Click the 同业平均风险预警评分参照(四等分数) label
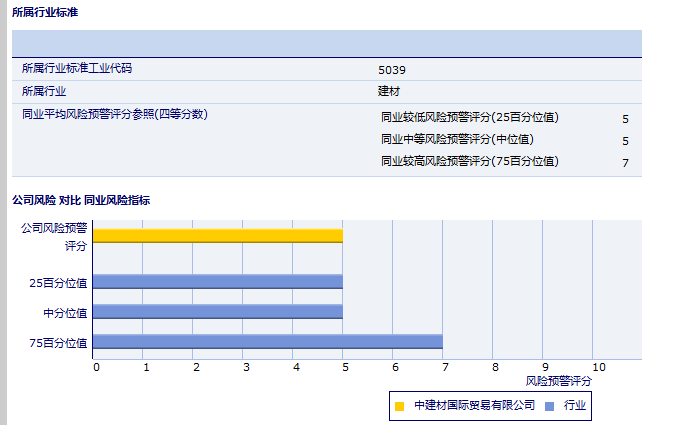 tap(114, 114)
